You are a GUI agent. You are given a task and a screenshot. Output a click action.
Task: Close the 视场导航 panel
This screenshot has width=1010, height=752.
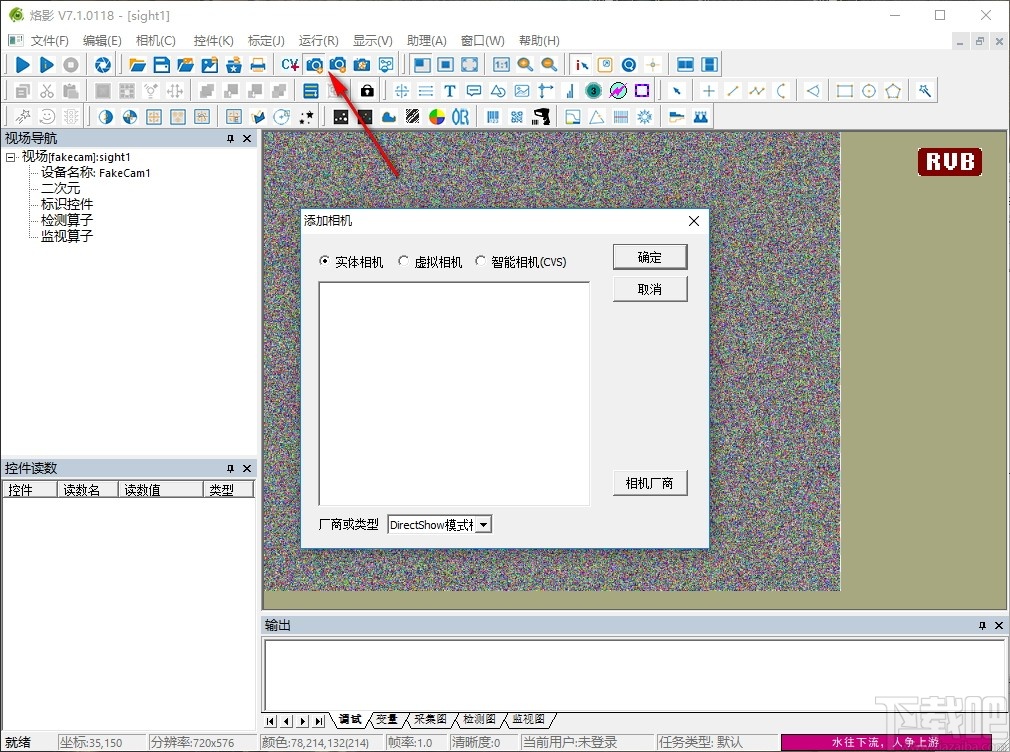click(247, 139)
